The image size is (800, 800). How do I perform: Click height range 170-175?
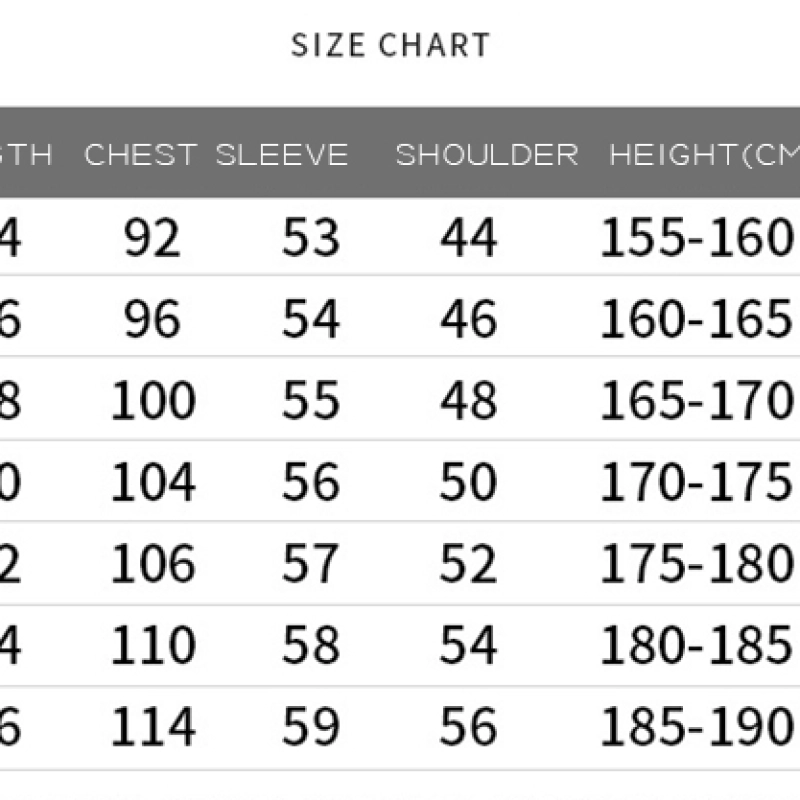697,481
